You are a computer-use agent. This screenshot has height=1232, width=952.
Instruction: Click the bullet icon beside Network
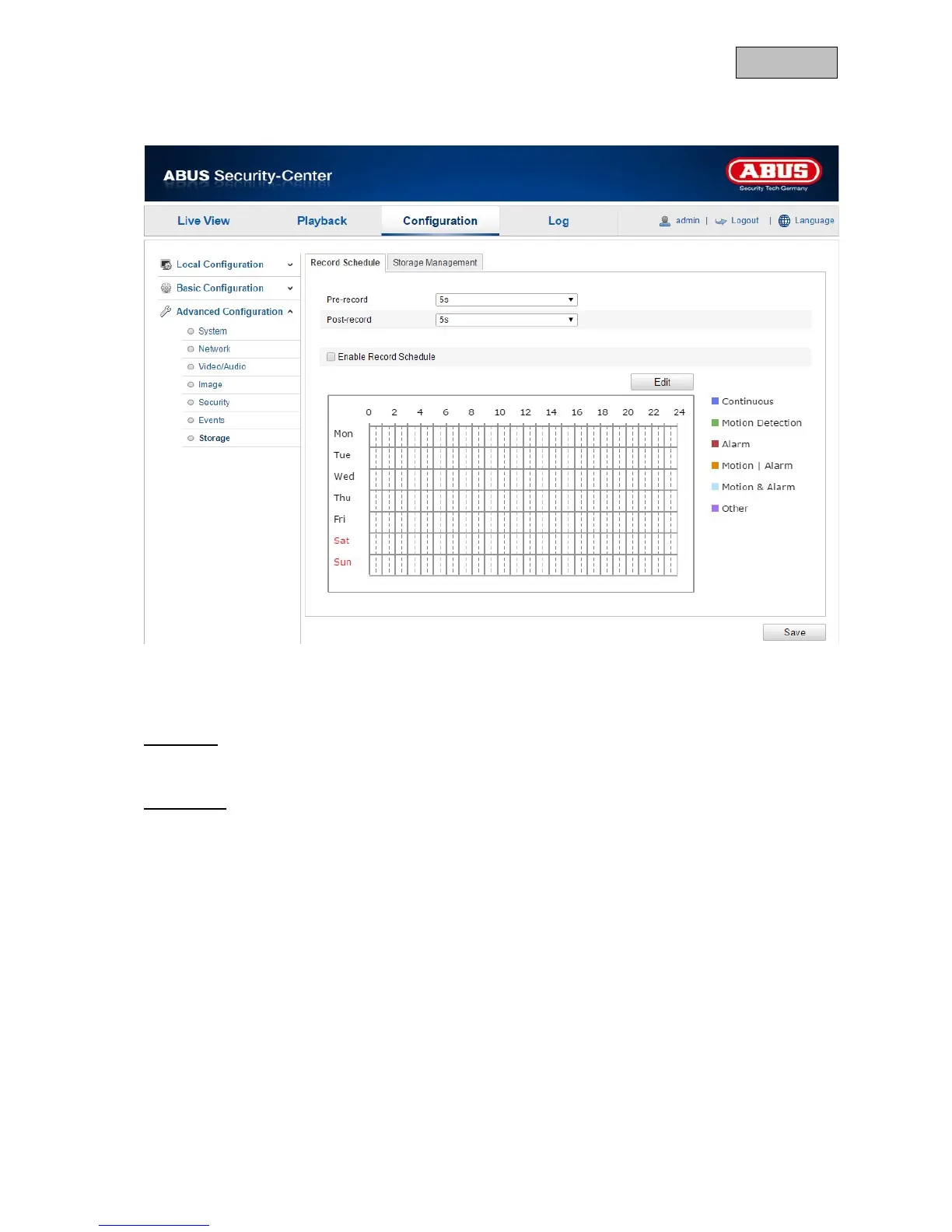(191, 349)
